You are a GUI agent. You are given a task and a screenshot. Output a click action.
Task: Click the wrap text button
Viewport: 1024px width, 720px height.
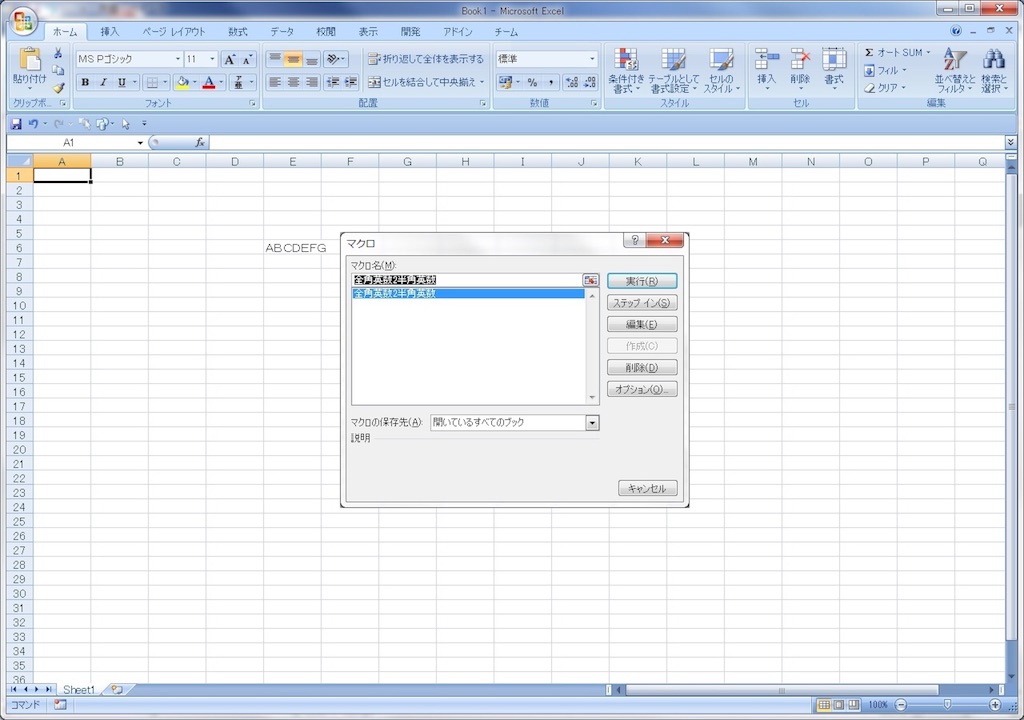tap(426, 59)
